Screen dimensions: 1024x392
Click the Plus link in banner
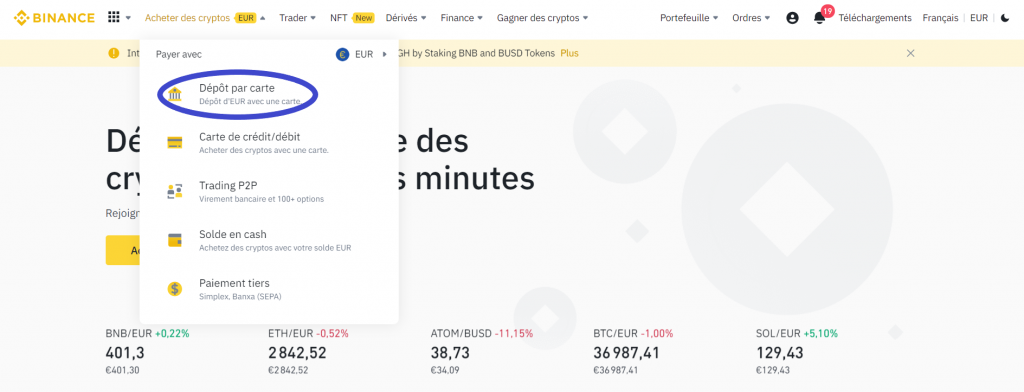click(569, 53)
